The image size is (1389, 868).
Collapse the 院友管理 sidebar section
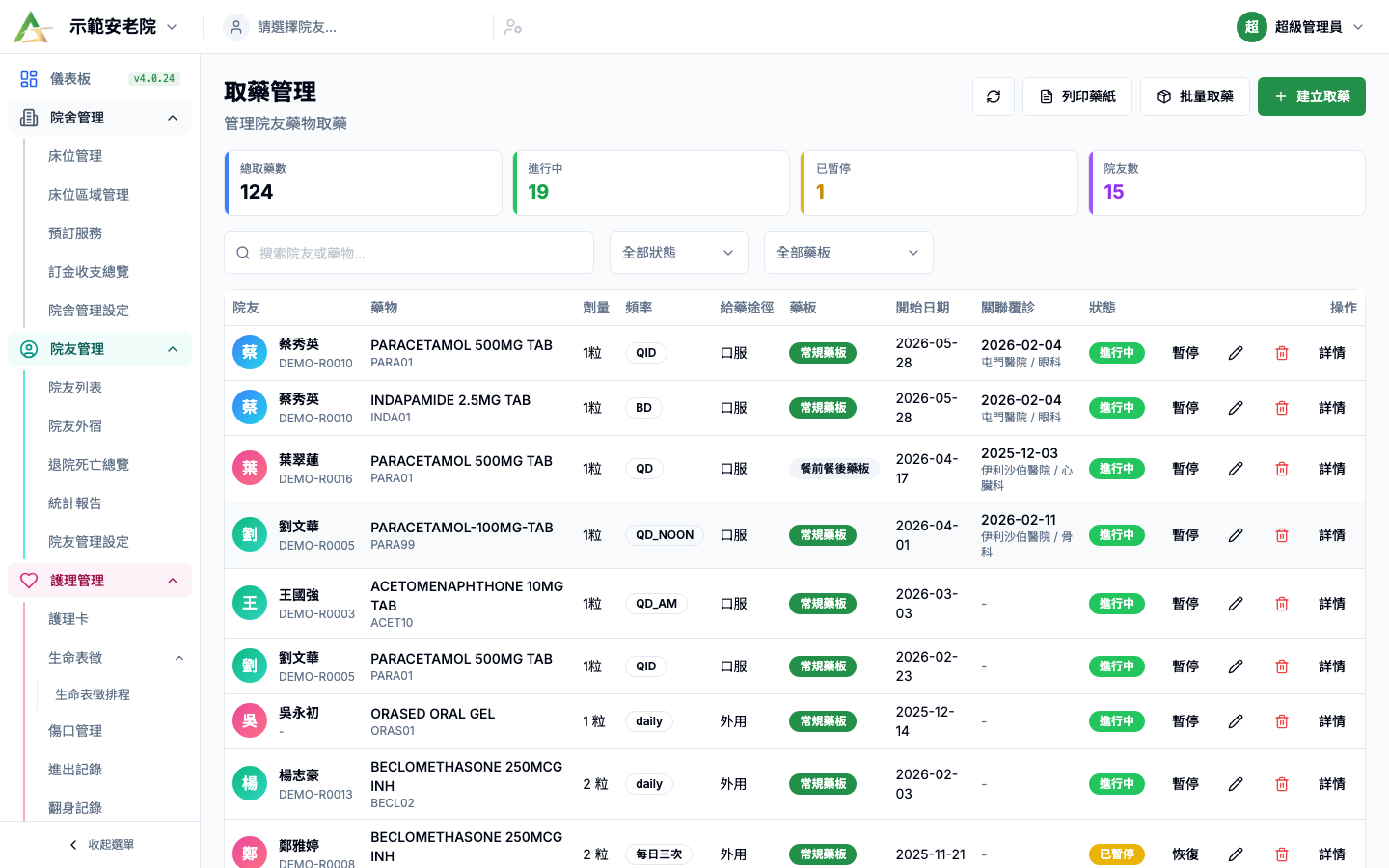pyautogui.click(x=100, y=349)
